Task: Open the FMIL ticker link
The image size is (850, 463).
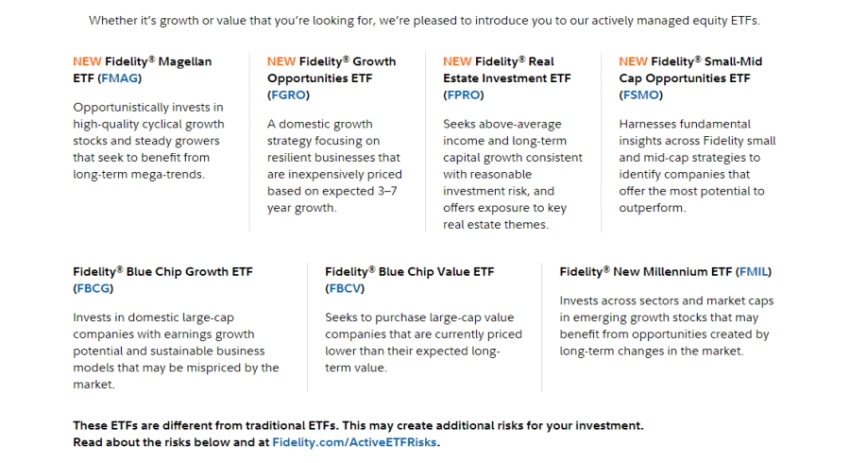Action: coord(754,272)
